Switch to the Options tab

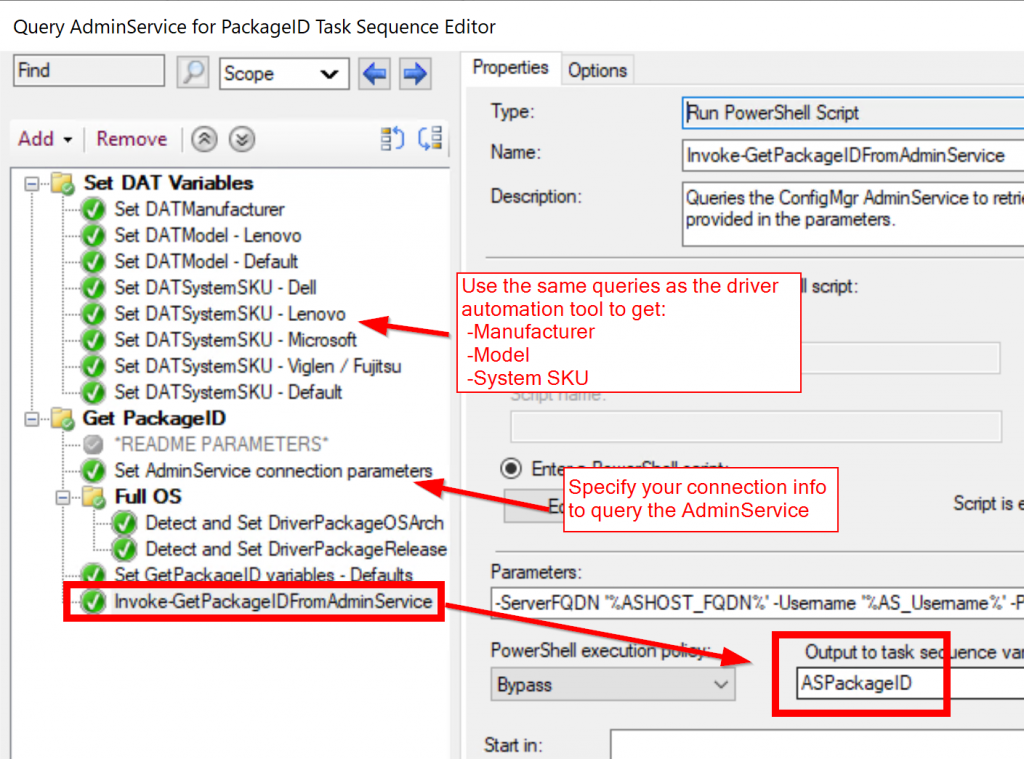[597, 70]
